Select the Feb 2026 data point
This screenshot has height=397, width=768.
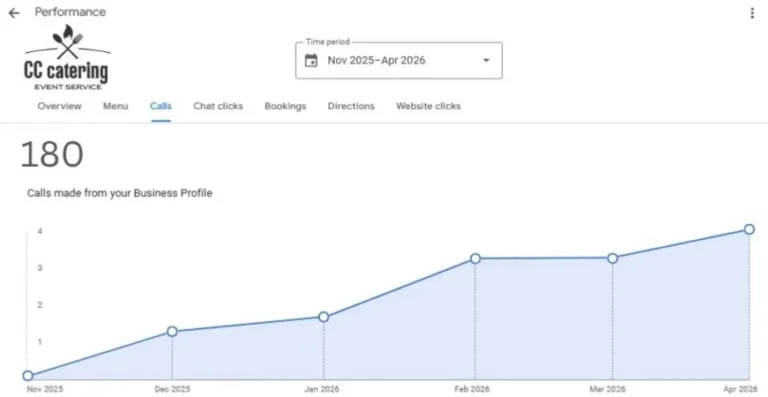475,258
